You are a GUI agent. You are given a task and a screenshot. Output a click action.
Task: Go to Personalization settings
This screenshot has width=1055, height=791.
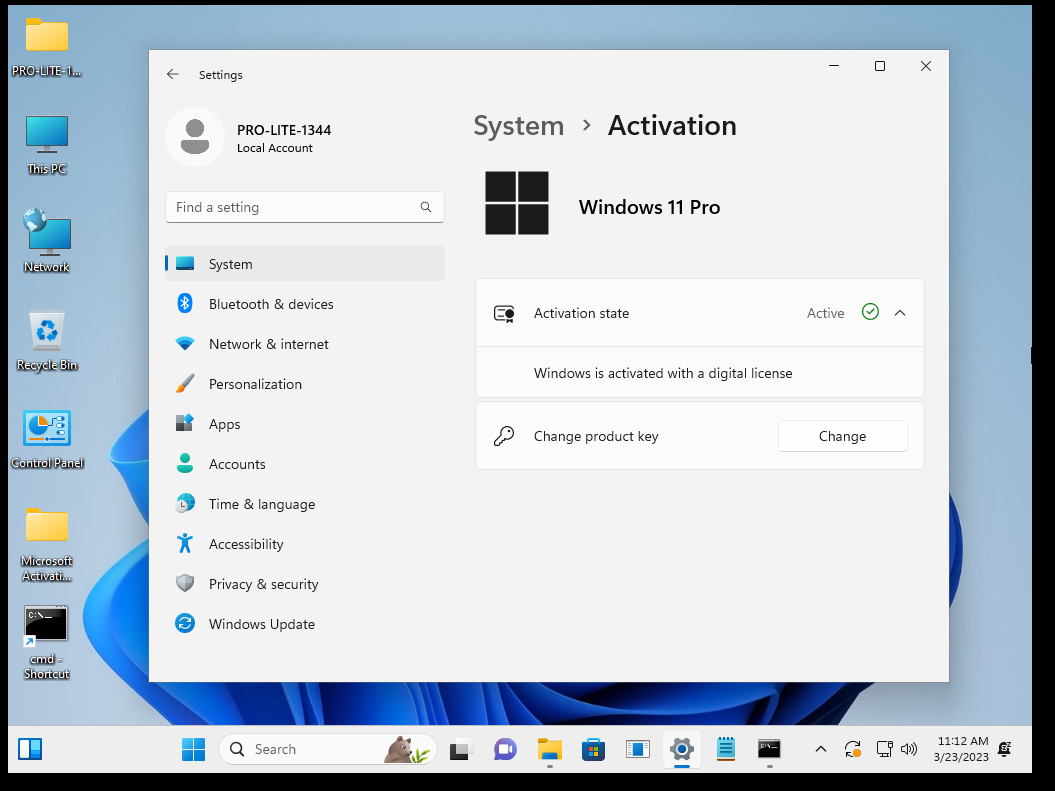click(x=305, y=384)
